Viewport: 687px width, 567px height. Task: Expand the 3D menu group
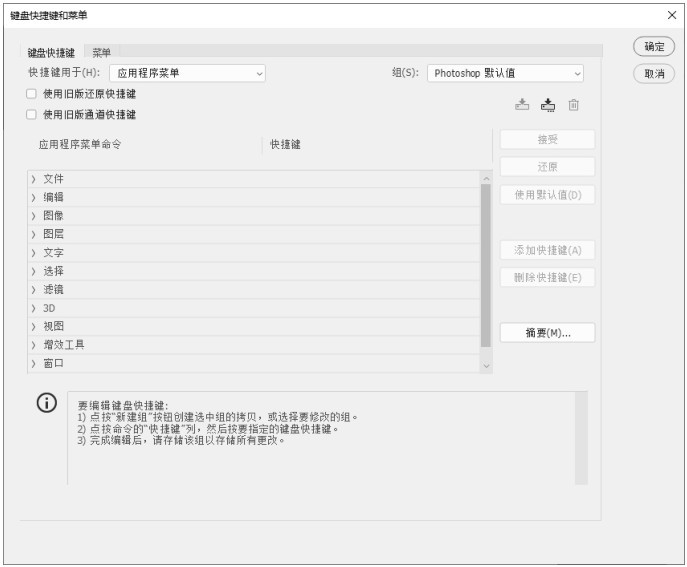[33, 308]
